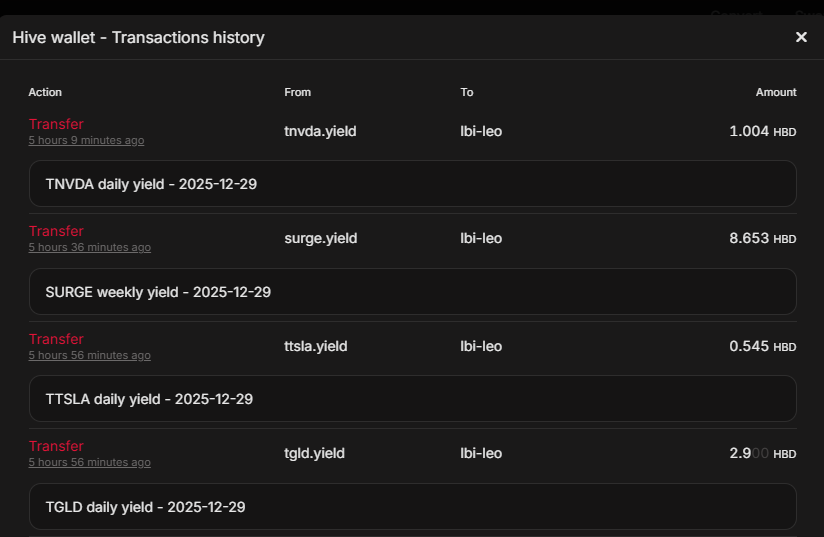824x537 pixels.
Task: Click the "5 hours 36 minutes ago" timestamp
Action: click(89, 248)
